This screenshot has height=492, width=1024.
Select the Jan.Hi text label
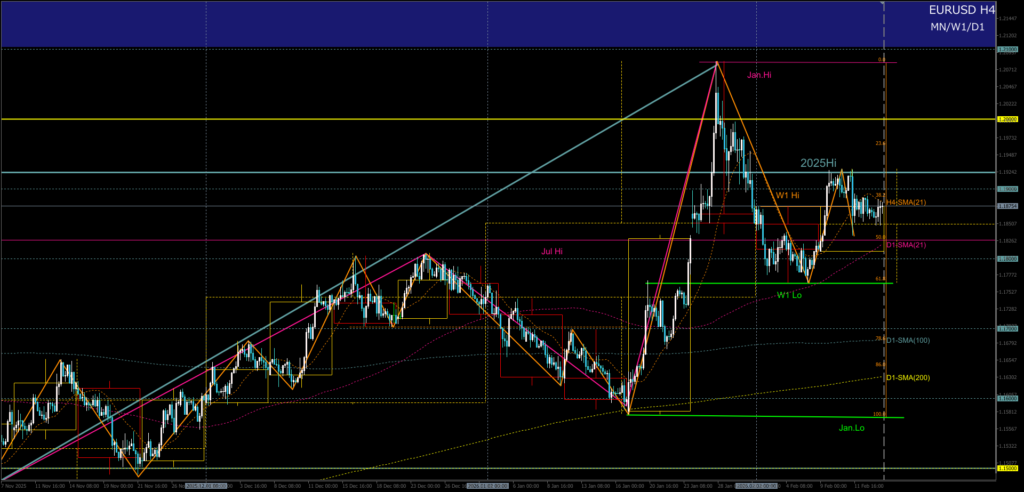coord(759,75)
